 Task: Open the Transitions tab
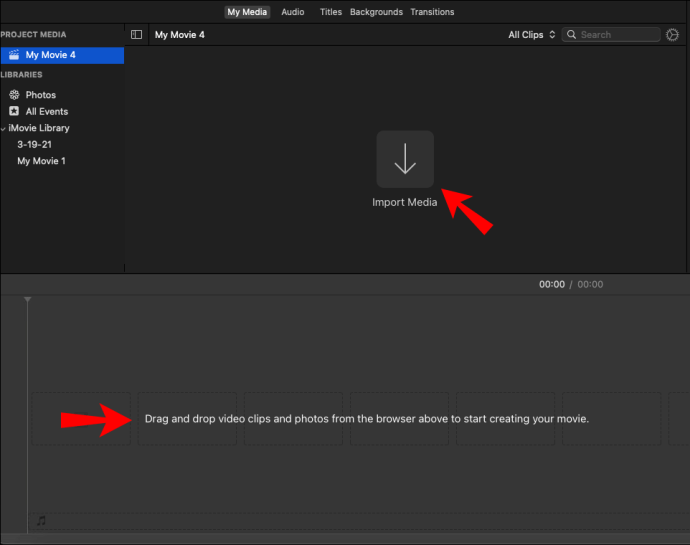432,12
